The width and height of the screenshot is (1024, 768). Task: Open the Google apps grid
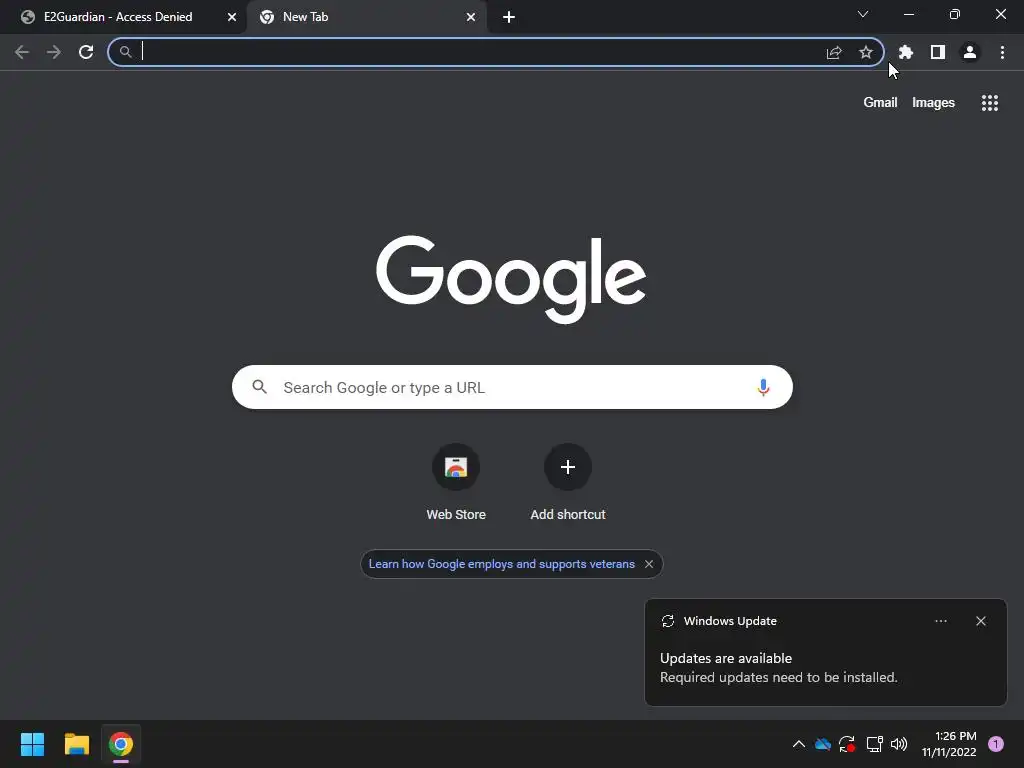[x=990, y=103]
